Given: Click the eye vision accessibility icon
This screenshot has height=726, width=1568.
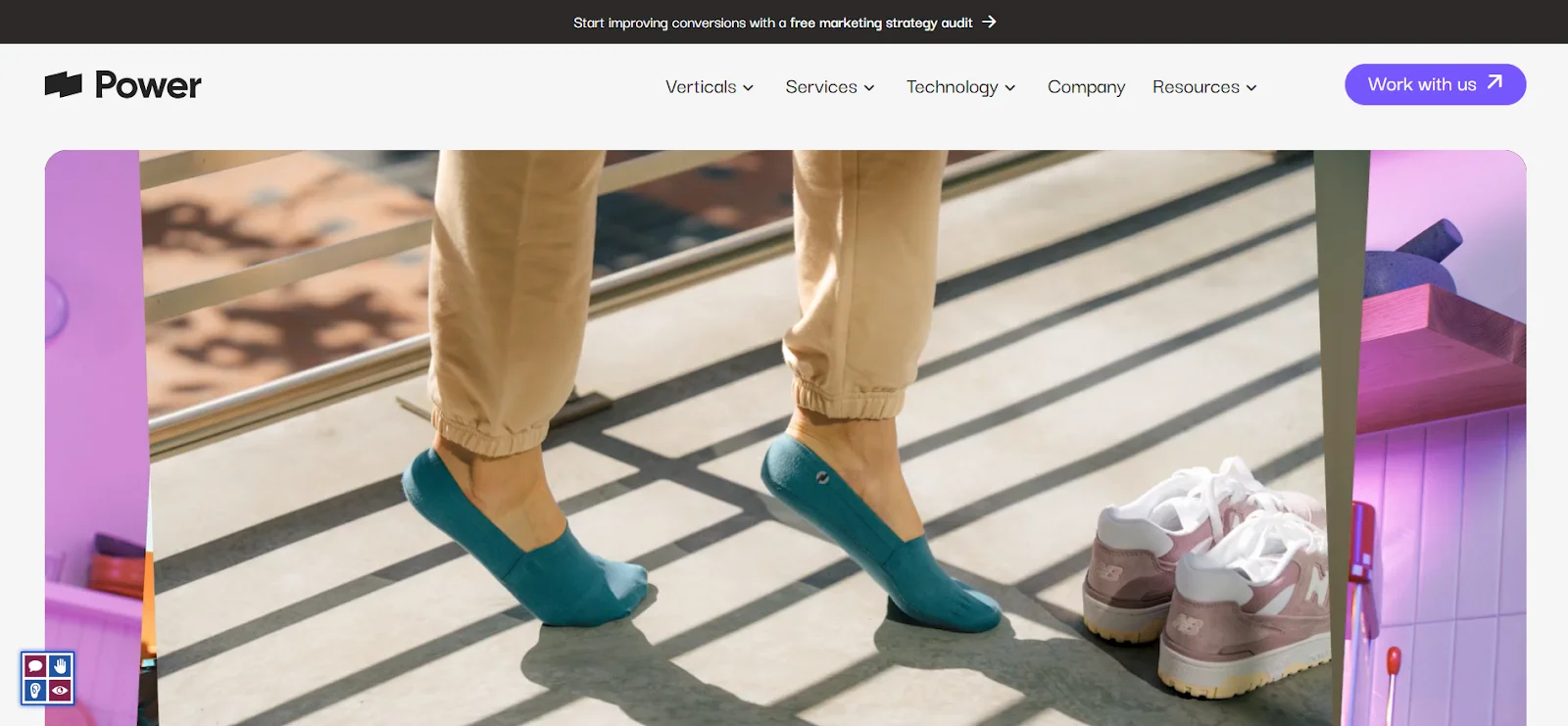Looking at the screenshot, I should (61, 691).
